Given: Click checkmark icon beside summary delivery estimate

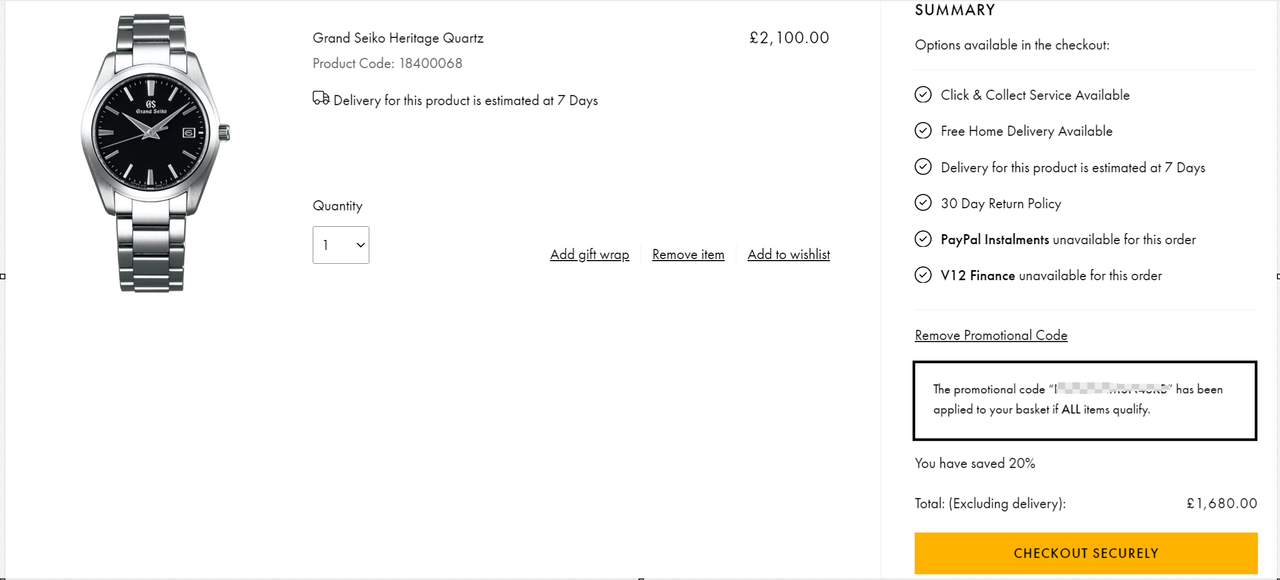Looking at the screenshot, I should [x=923, y=166].
